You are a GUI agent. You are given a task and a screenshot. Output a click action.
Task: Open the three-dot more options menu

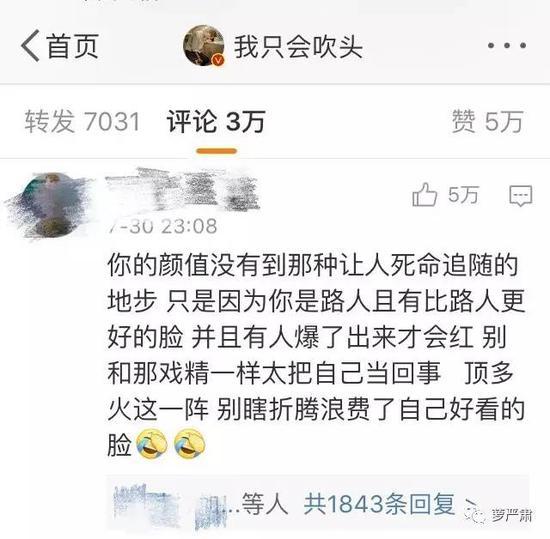(507, 45)
